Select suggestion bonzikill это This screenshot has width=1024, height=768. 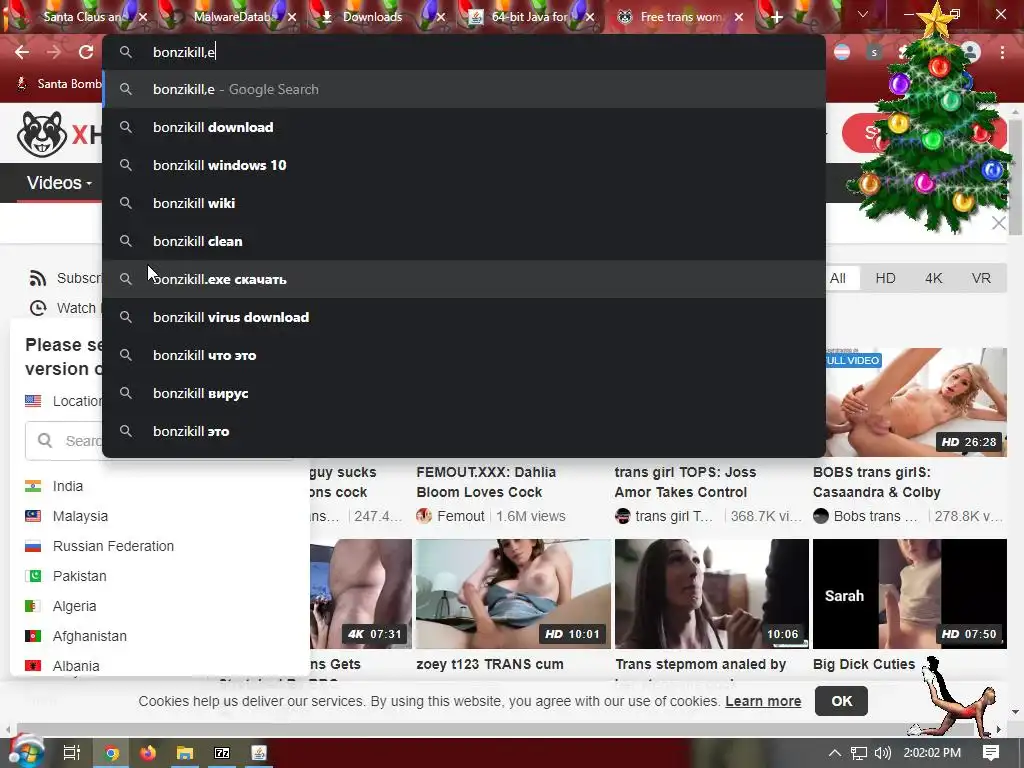pyautogui.click(x=464, y=431)
